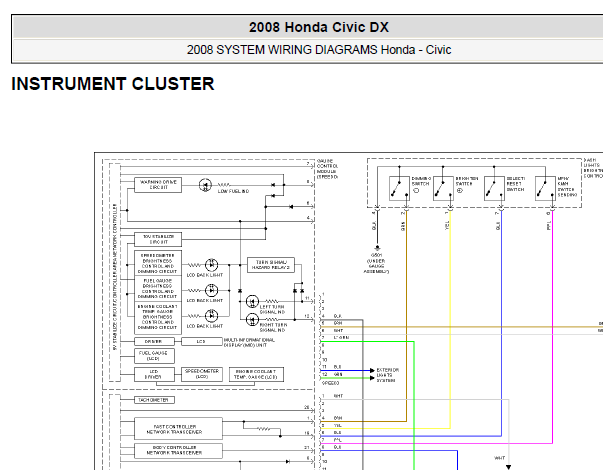Click the "Dimming Switch" label
The image size is (603, 470).
point(421,181)
